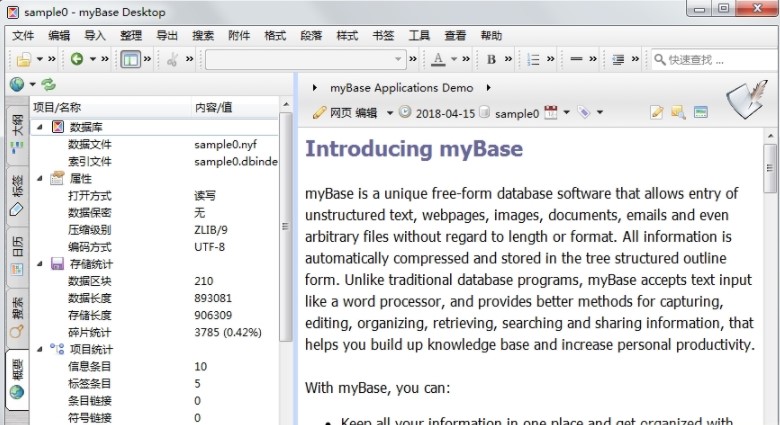Select the 数据文件 row

tap(155, 144)
